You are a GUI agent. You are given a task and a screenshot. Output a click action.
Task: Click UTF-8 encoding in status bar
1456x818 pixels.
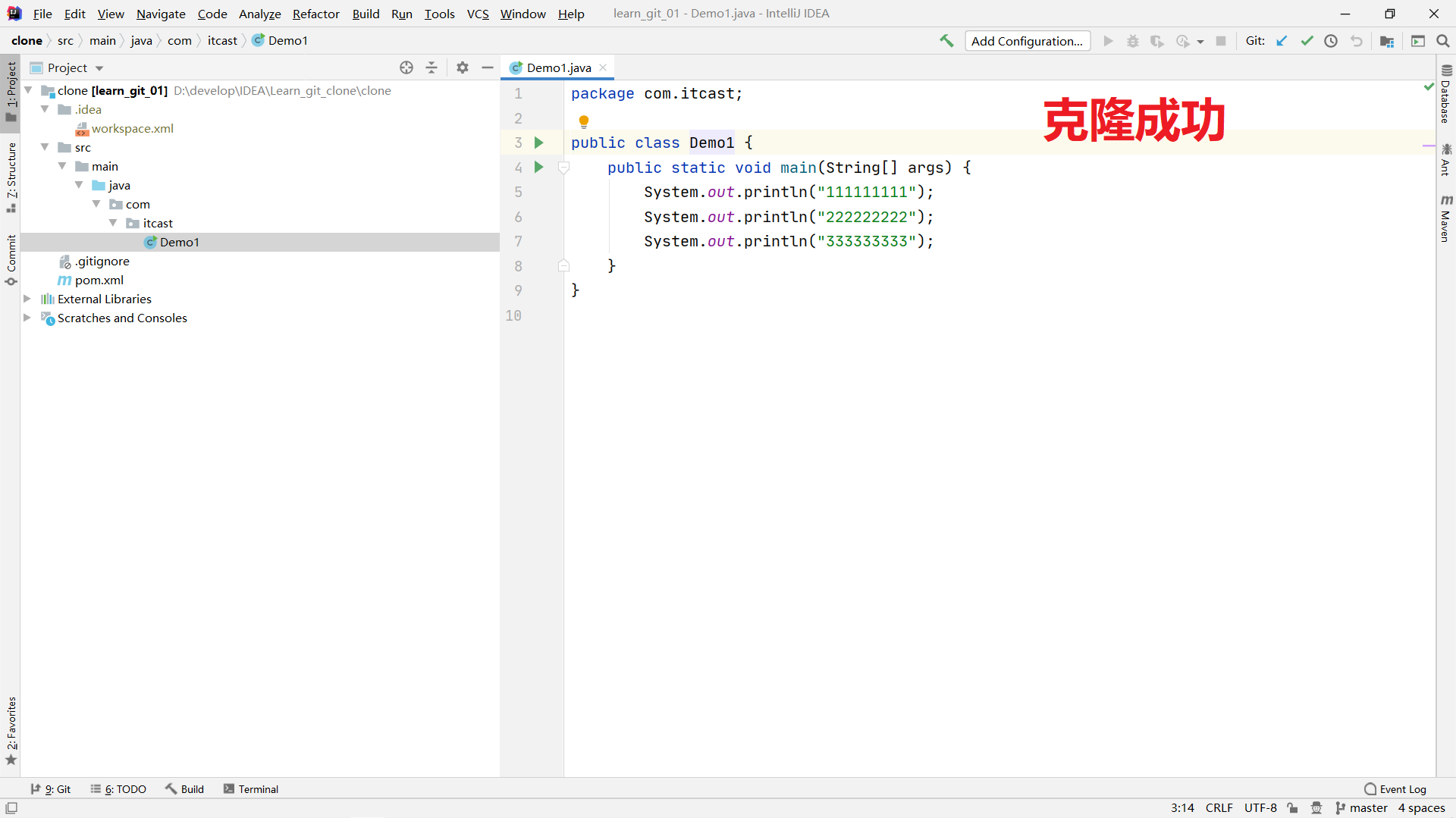coord(1260,808)
